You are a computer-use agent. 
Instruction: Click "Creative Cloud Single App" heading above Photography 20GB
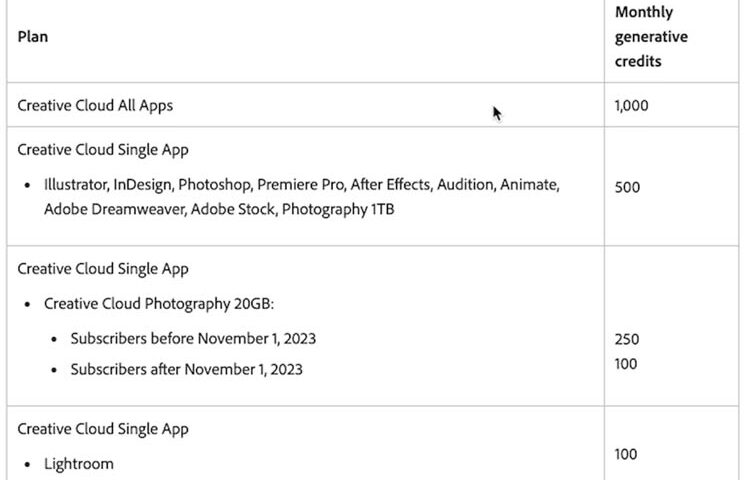pyautogui.click(x=102, y=269)
